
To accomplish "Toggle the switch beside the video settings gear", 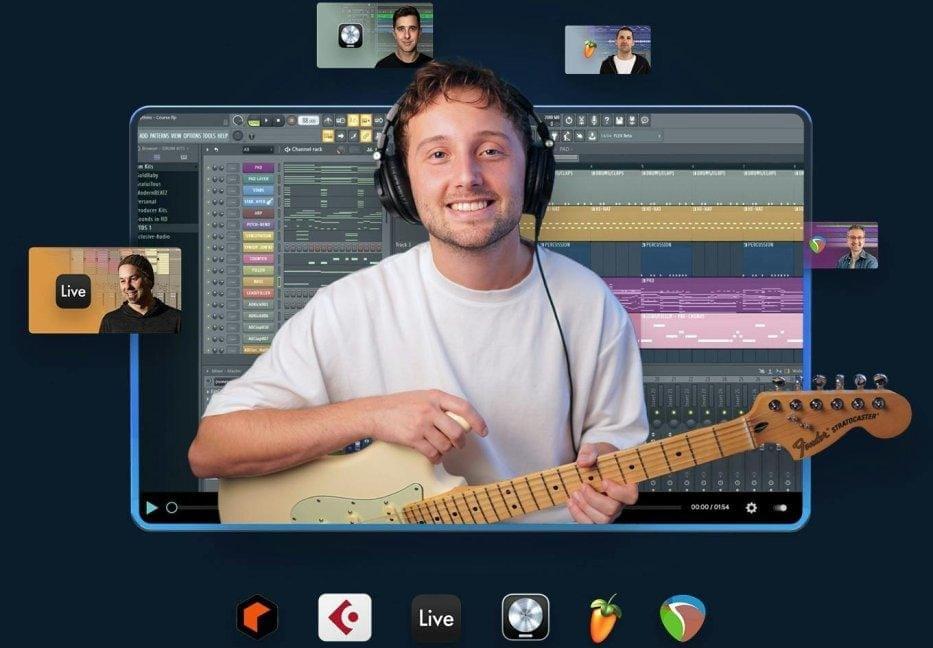I will (x=780, y=508).
